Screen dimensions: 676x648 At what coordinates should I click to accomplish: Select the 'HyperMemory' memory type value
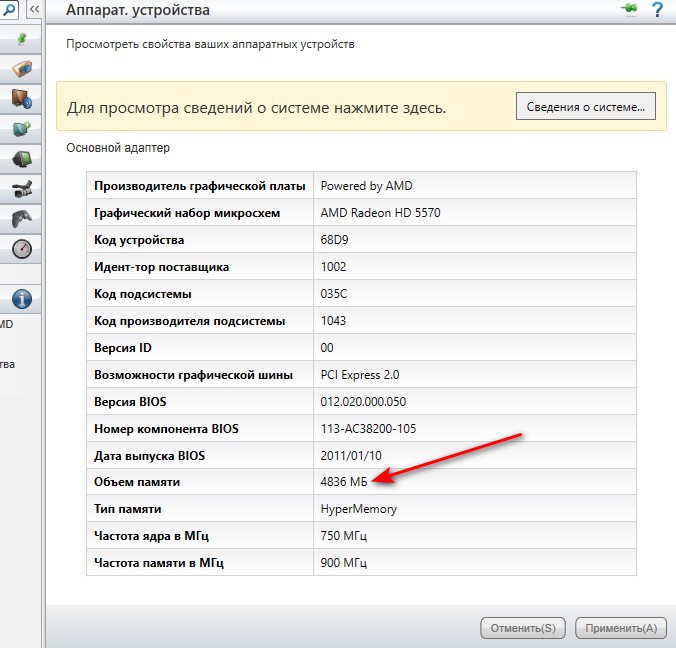tap(359, 509)
